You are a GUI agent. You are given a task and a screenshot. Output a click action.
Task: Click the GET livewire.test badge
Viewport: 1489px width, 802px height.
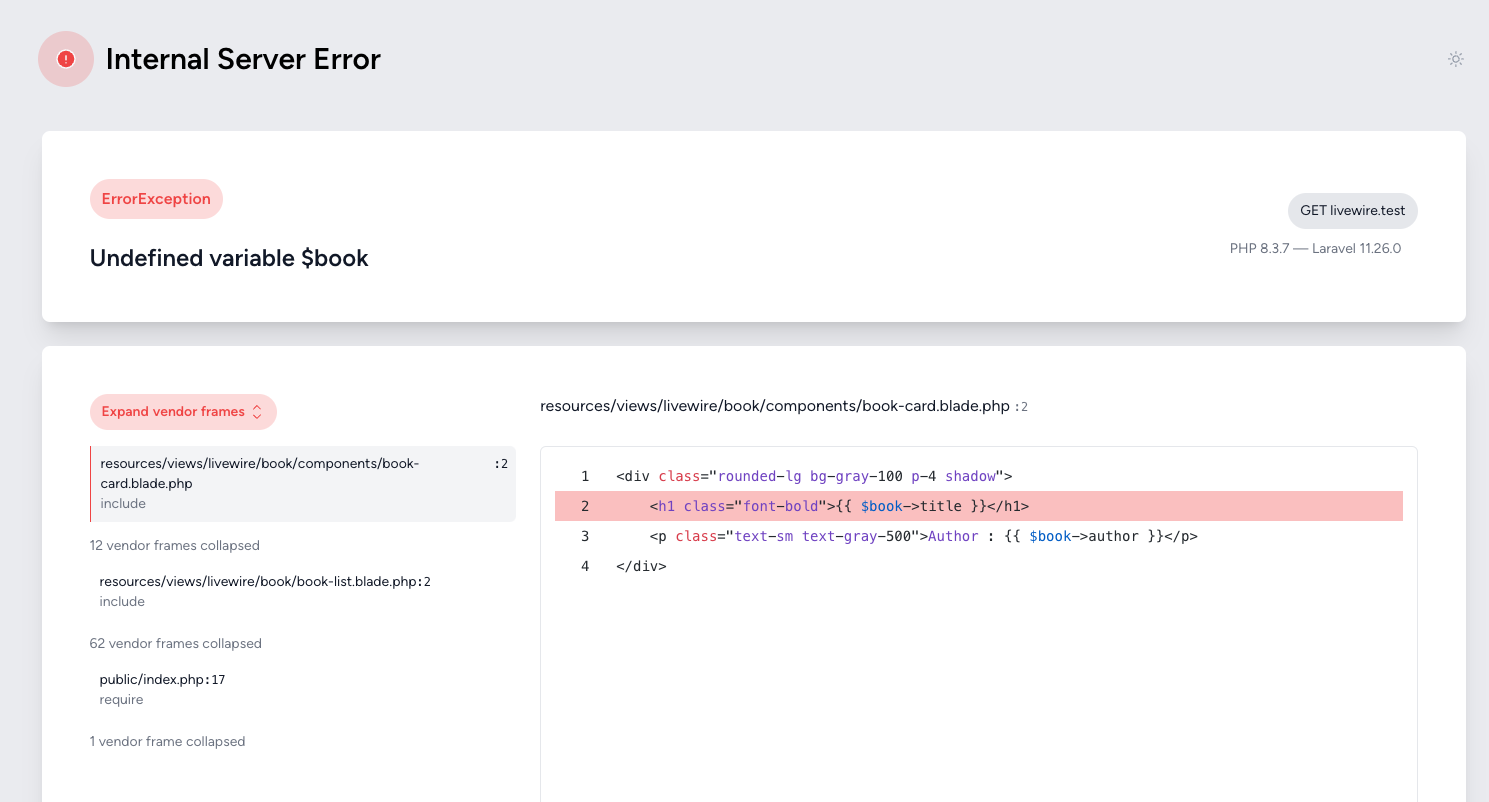[x=1353, y=211]
